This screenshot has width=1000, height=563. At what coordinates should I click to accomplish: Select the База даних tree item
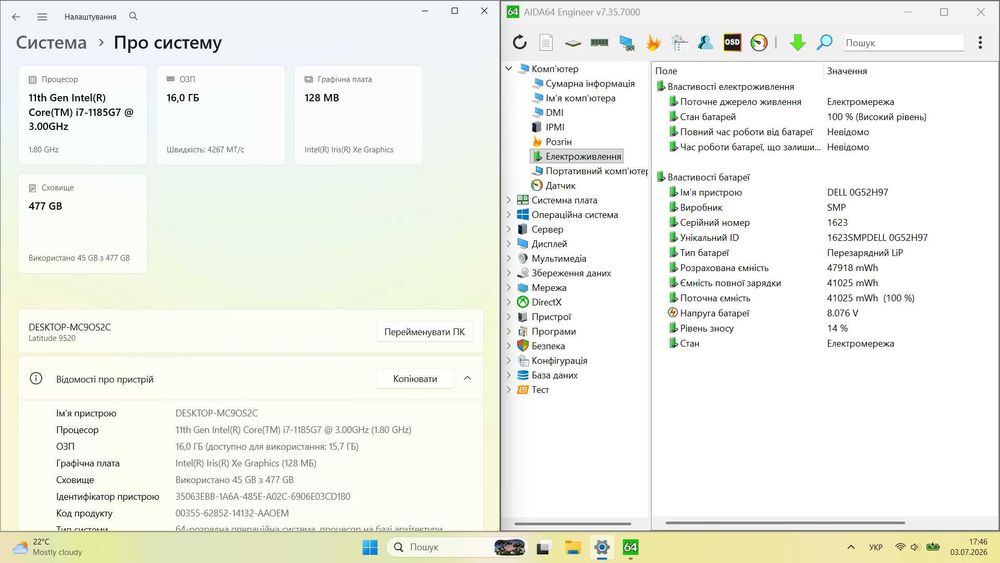point(554,375)
